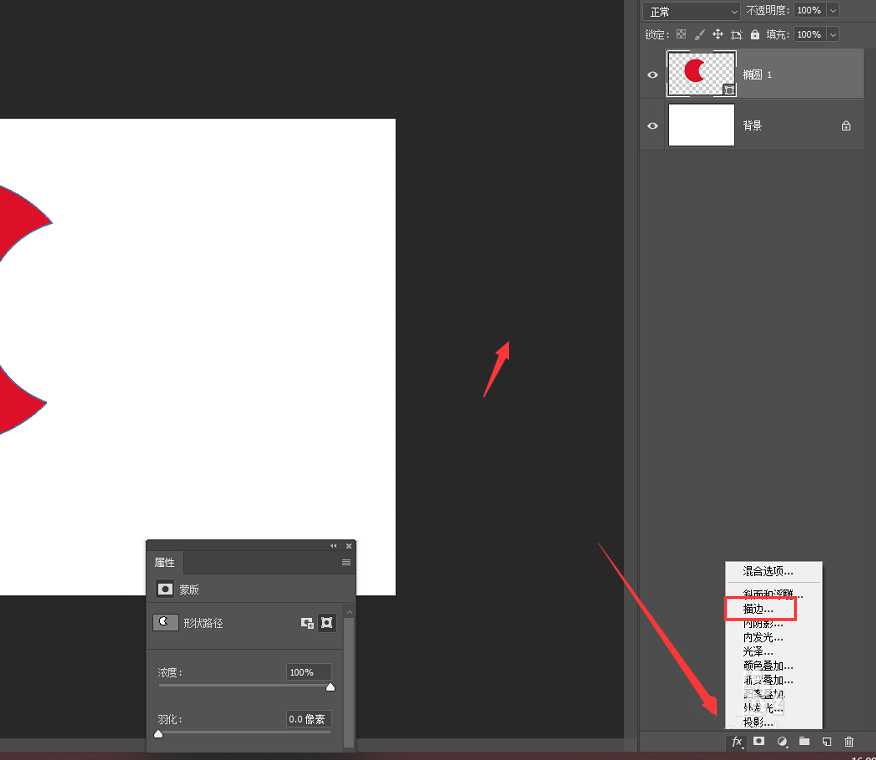This screenshot has width=876, height=760.
Task: Toggle Lock transparent pixels icon
Action: pyautogui.click(x=680, y=34)
